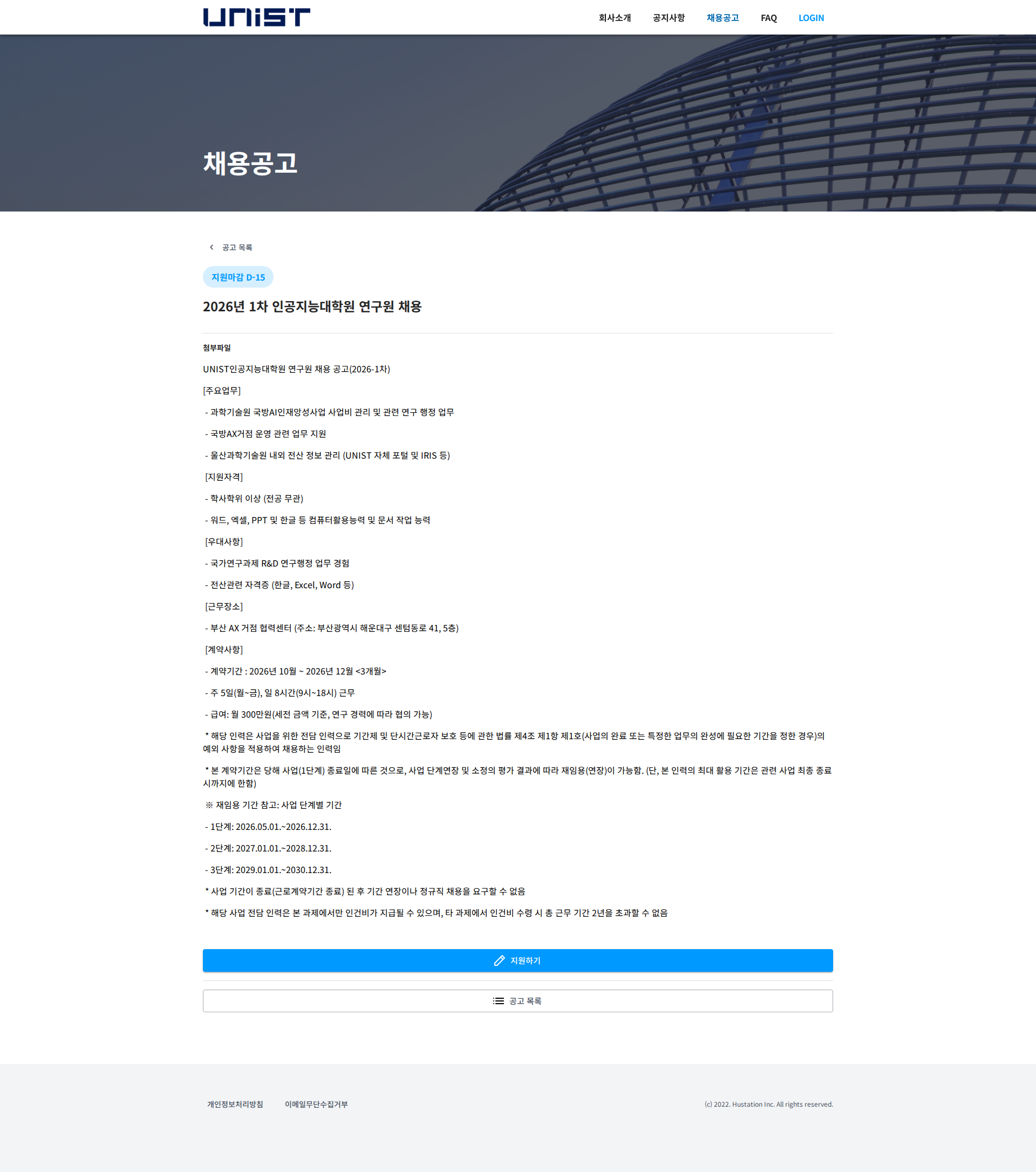Click the UNIST logo

(x=256, y=17)
